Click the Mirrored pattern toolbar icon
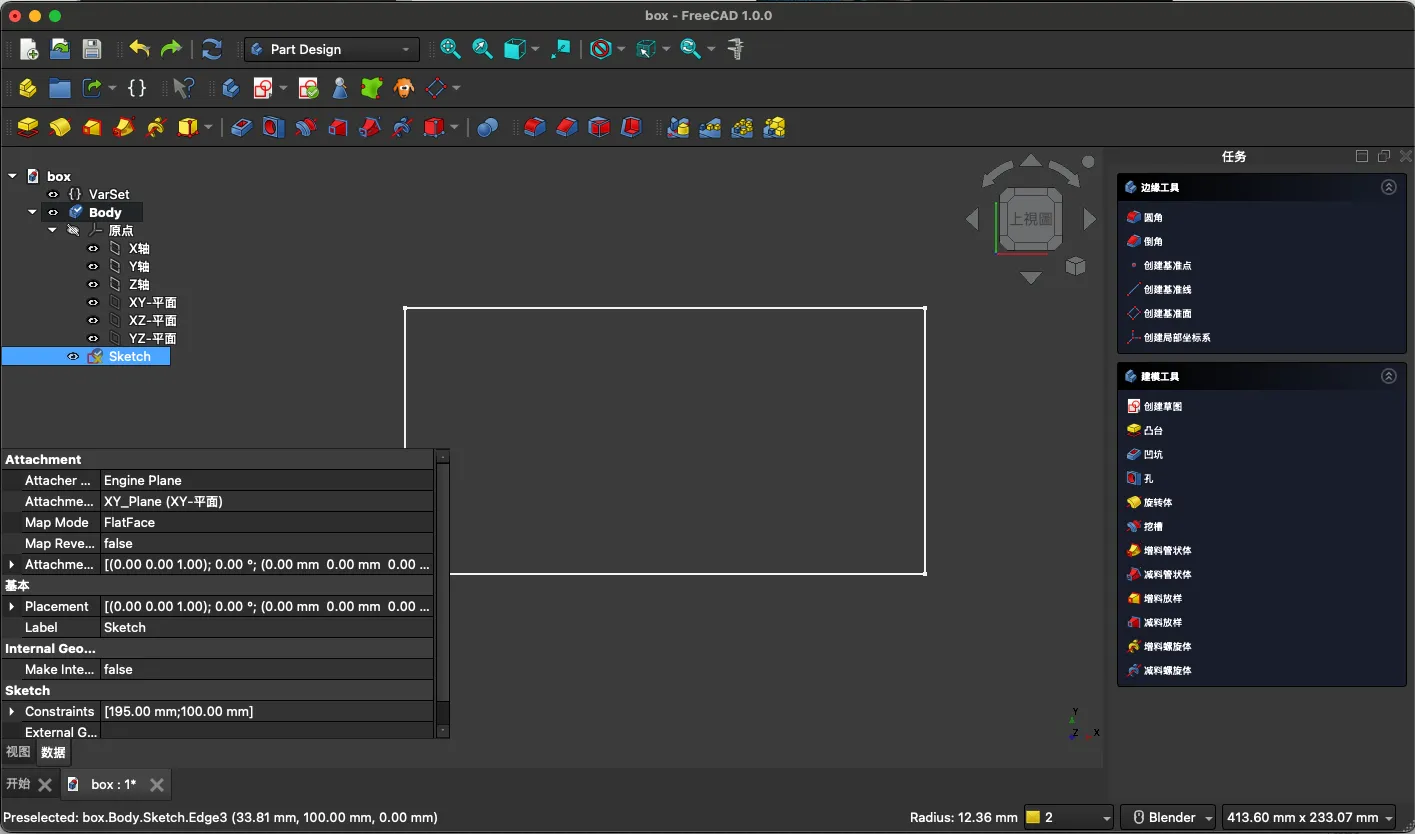Screen dimensions: 1415x834 point(678,127)
